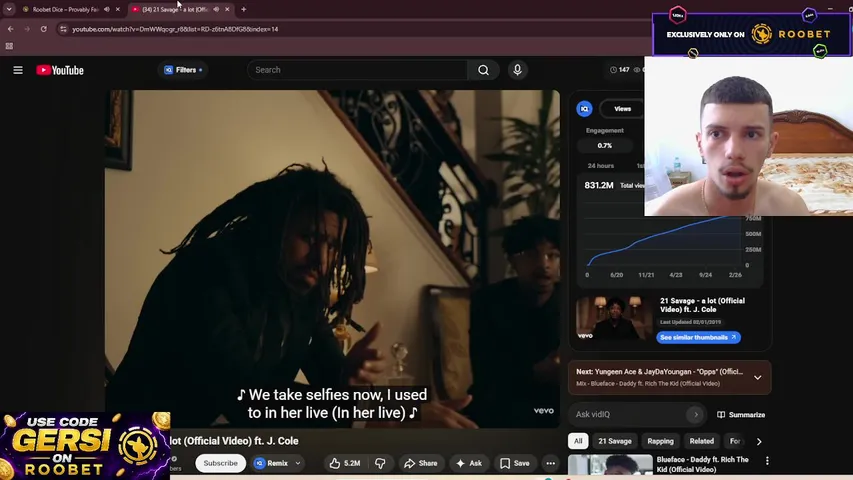Click the Engagement 0.7% value
The image size is (853, 480).
(x=604, y=145)
